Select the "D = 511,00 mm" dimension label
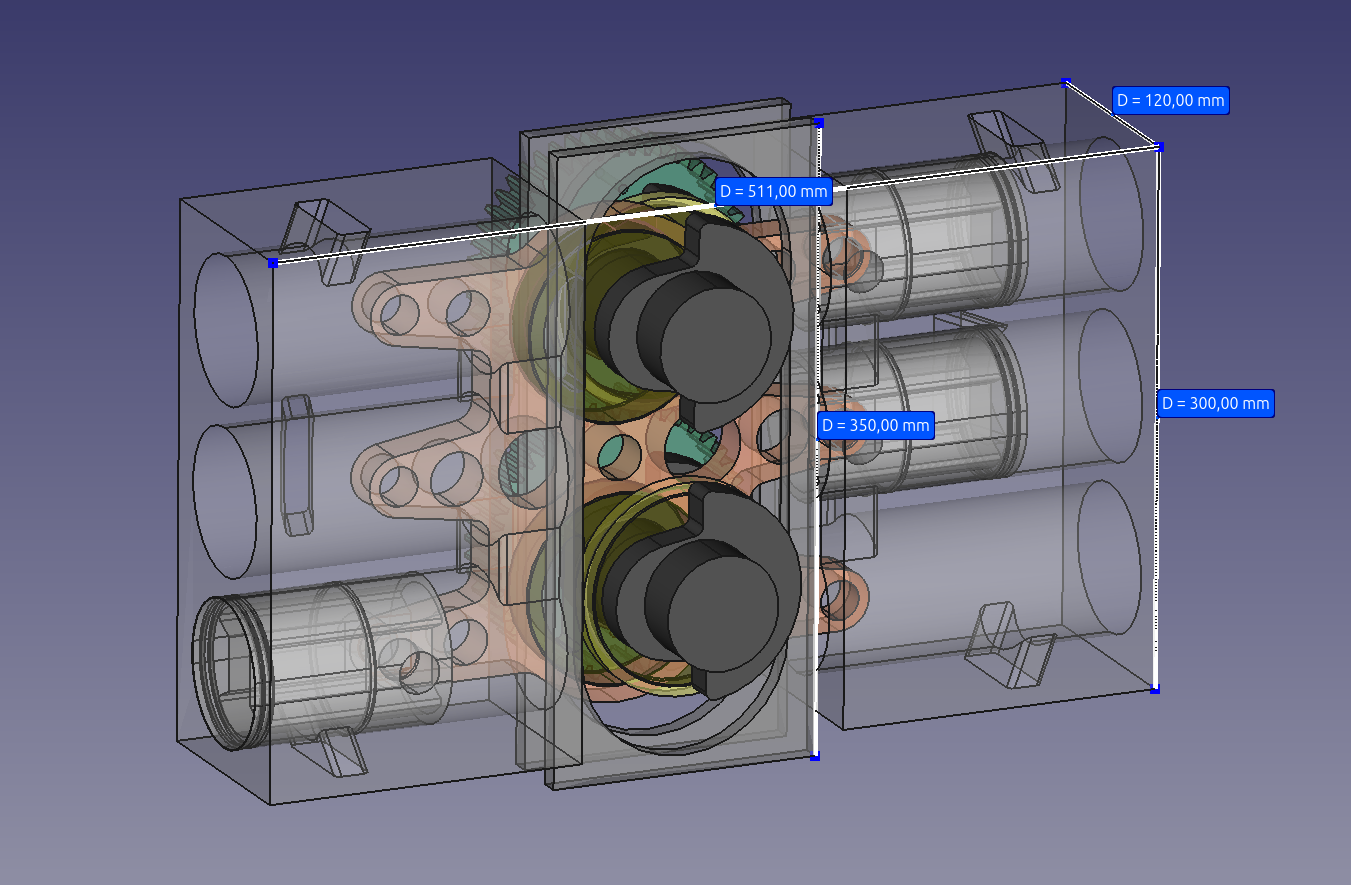1351x885 pixels. 774,191
